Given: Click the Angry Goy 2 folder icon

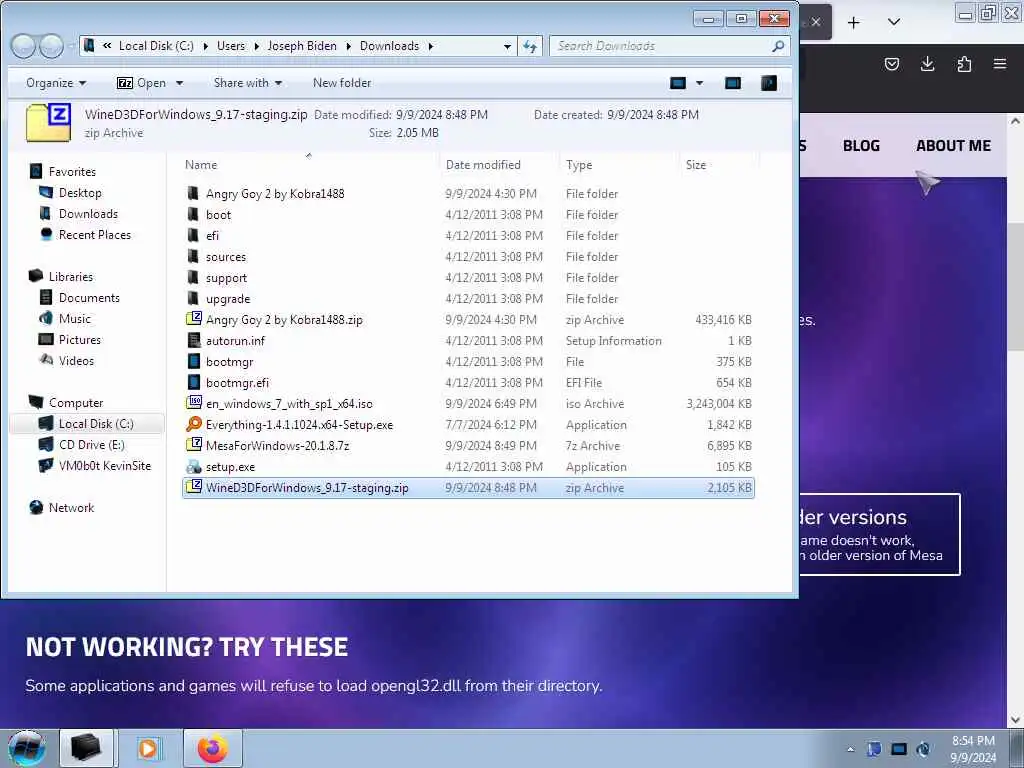Looking at the screenshot, I should 193,193.
